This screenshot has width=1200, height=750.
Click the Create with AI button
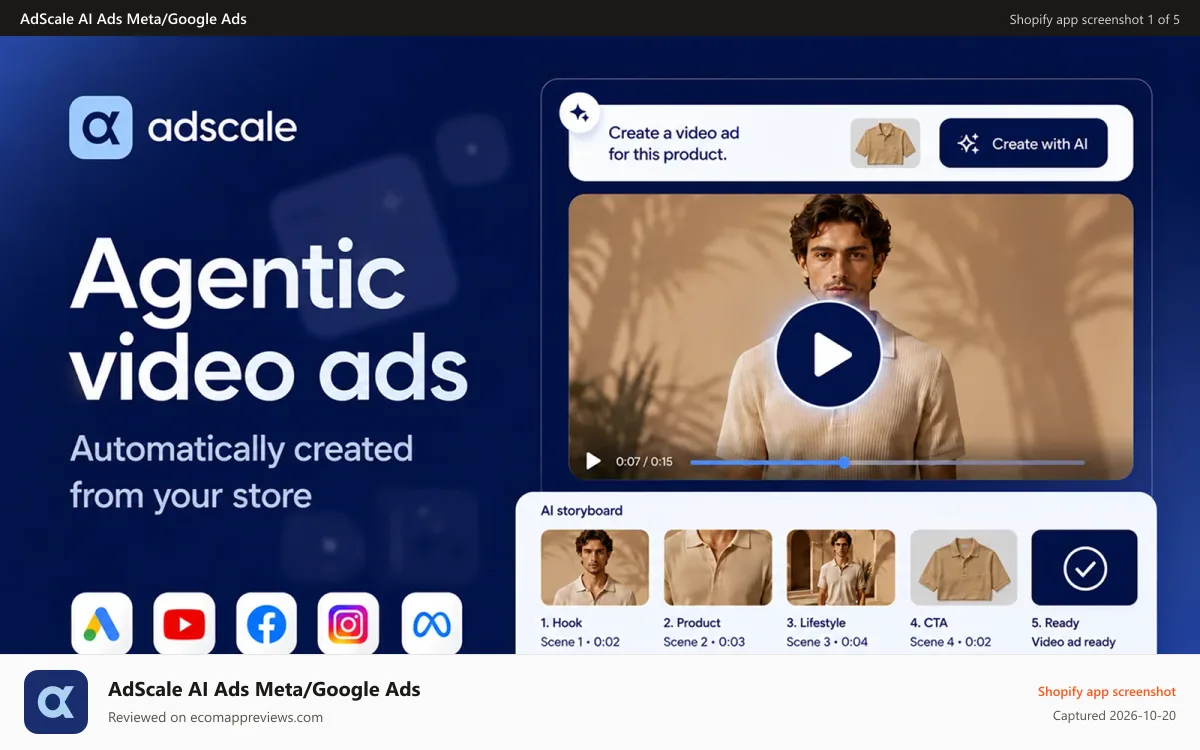tap(1023, 143)
